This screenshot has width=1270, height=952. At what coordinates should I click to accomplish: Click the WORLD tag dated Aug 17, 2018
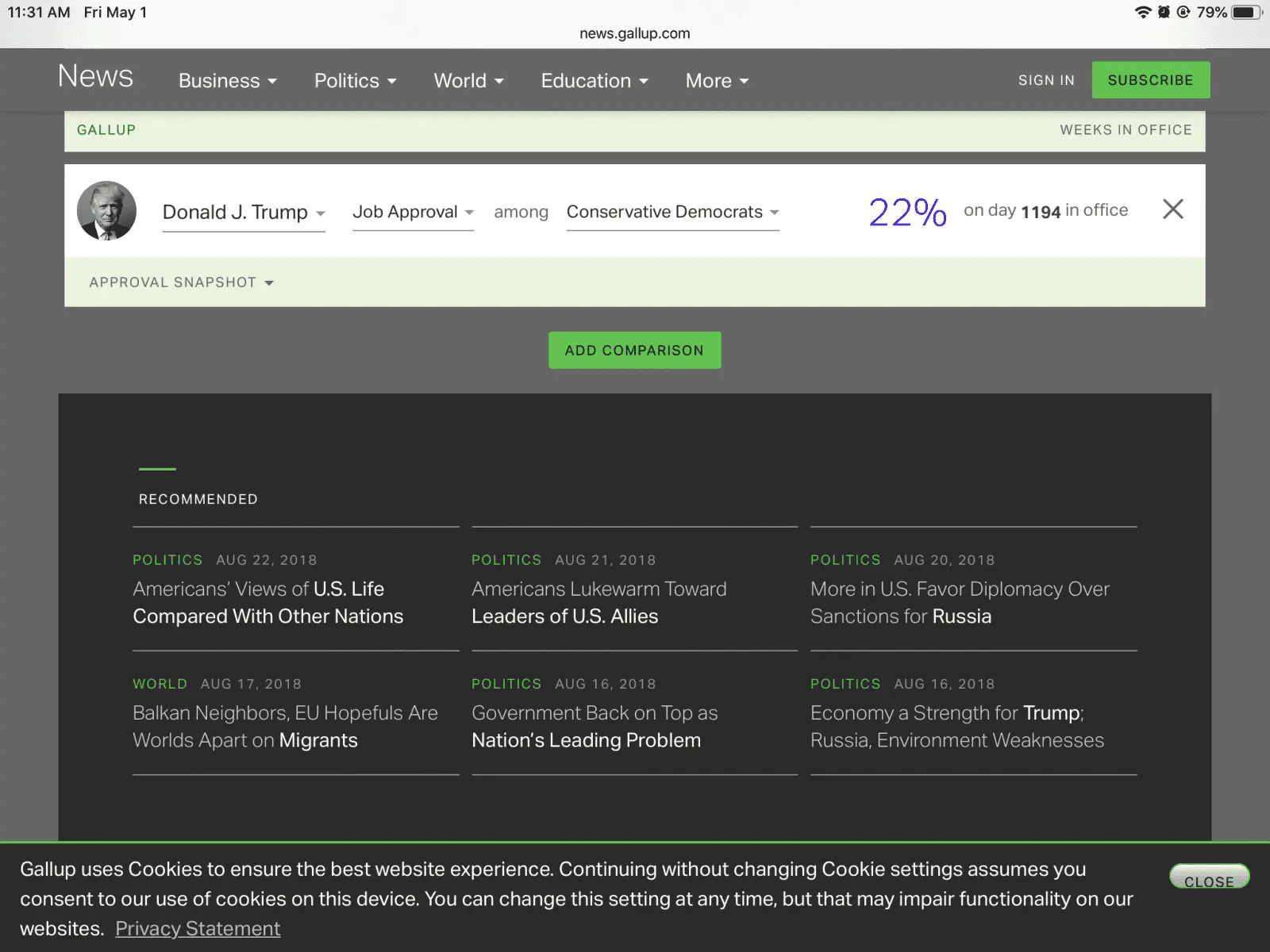(160, 684)
